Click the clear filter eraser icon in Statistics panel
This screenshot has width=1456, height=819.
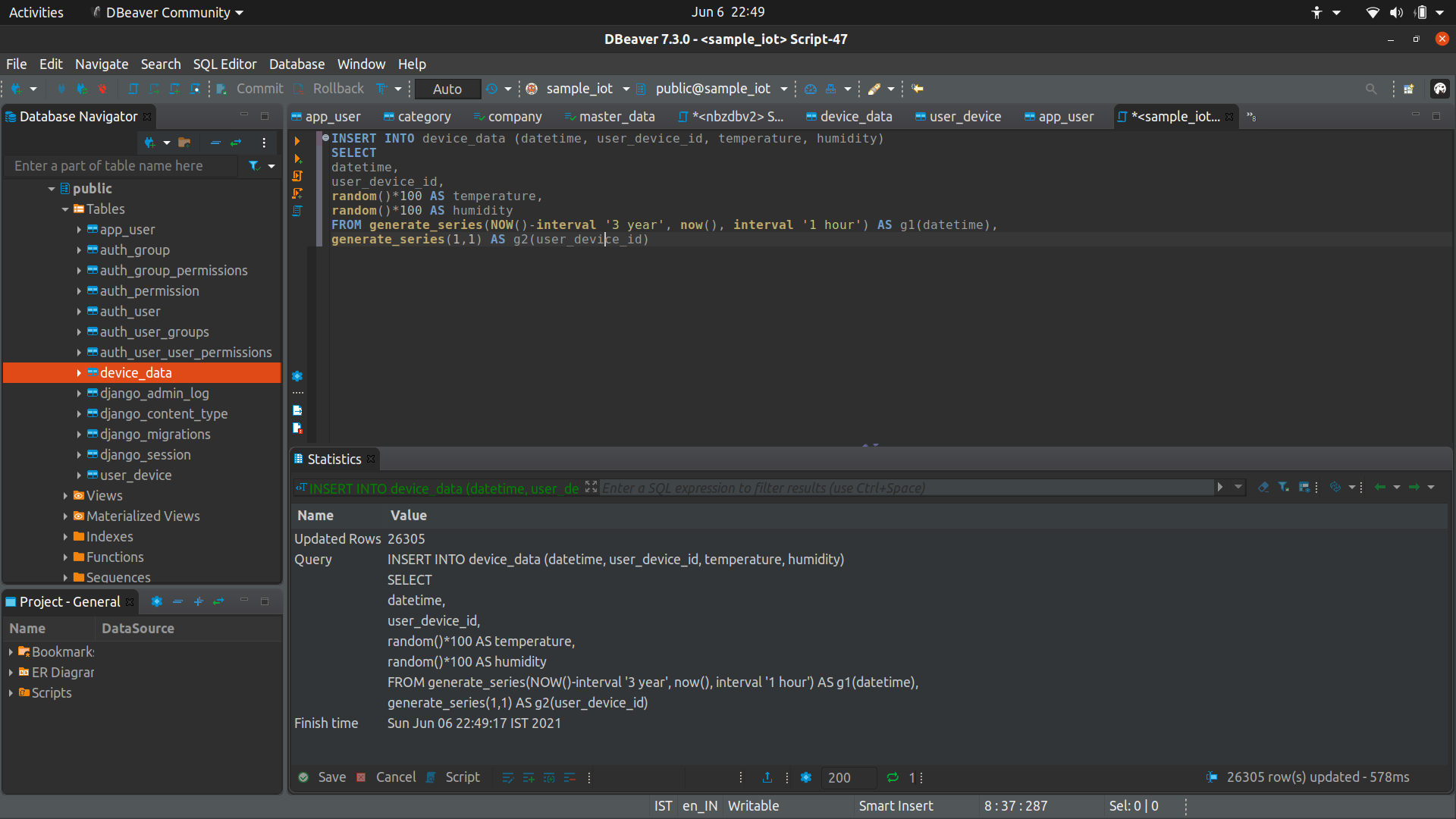[1263, 487]
